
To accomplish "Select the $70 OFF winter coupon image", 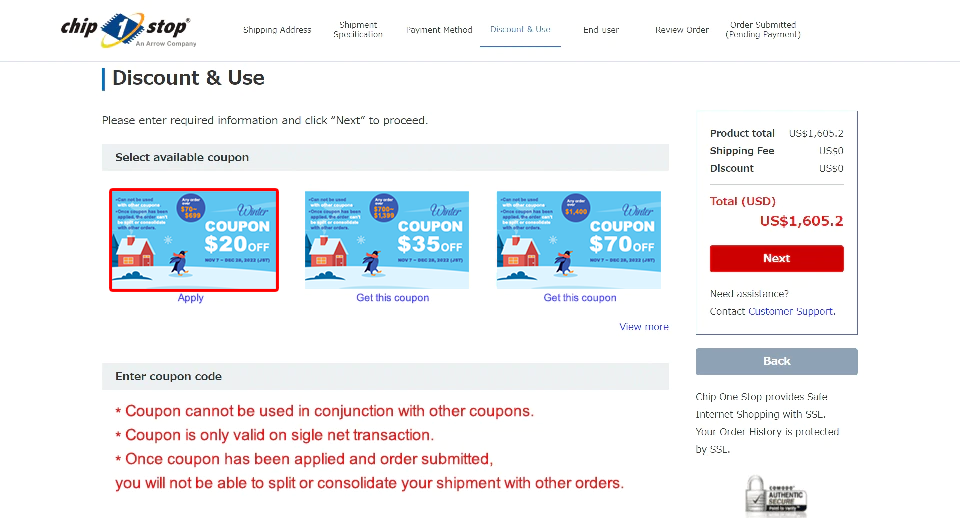I will (x=579, y=240).
